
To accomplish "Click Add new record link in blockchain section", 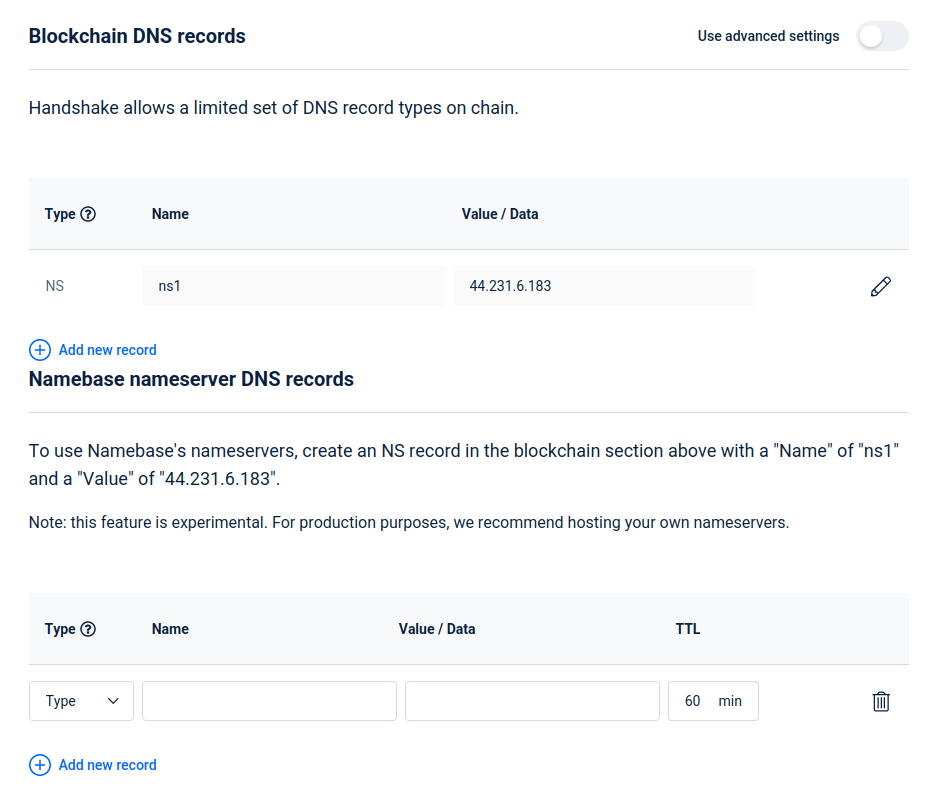I will tap(107, 350).
